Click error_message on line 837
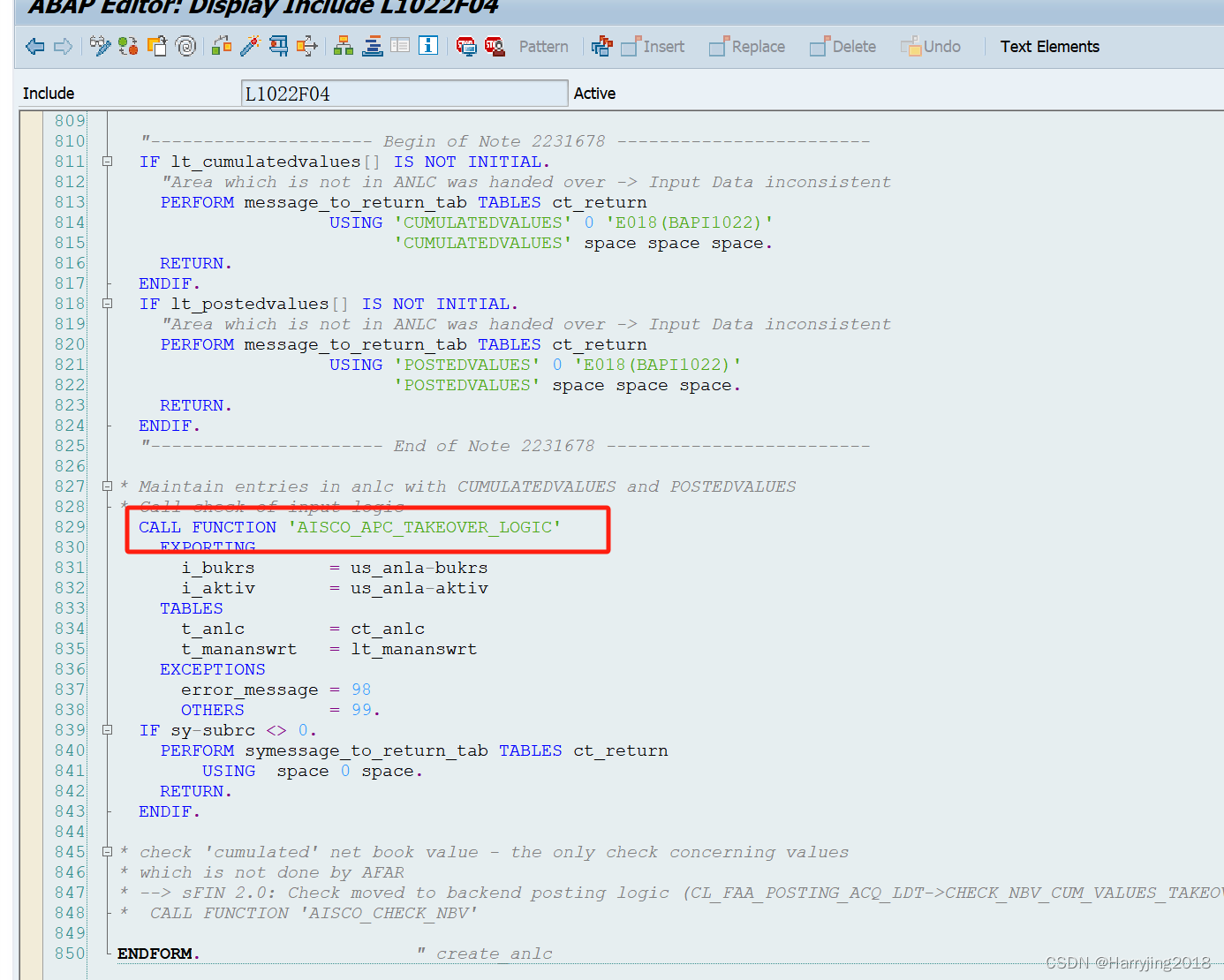This screenshot has width=1224, height=980. tap(250, 690)
